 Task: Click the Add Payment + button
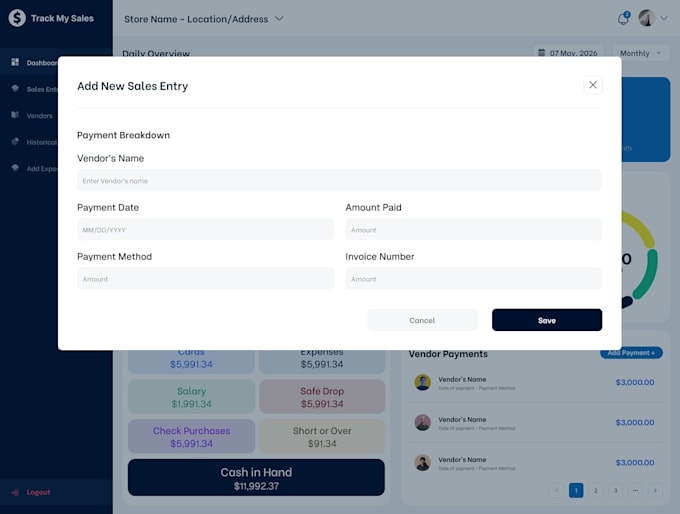pyautogui.click(x=631, y=354)
